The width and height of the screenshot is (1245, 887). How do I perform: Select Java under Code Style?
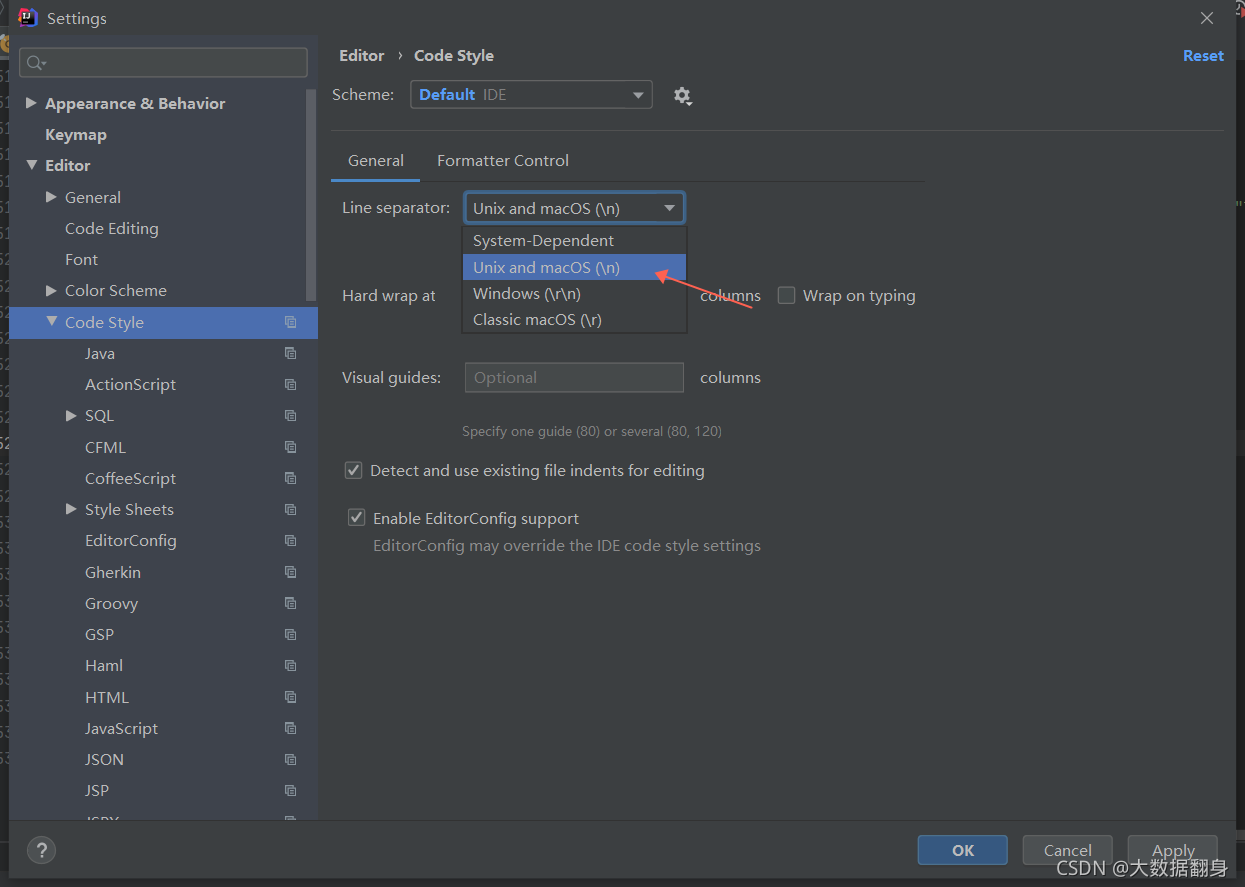[100, 353]
